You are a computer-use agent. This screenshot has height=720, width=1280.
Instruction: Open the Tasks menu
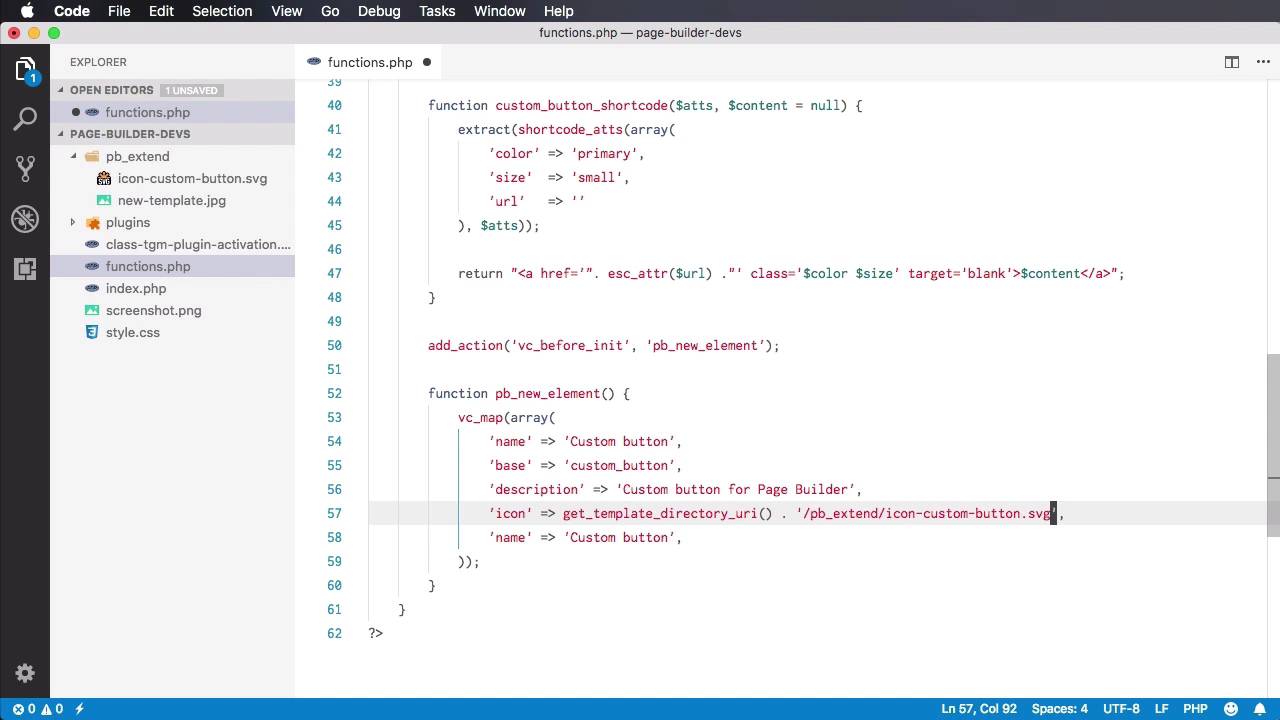[x=437, y=11]
